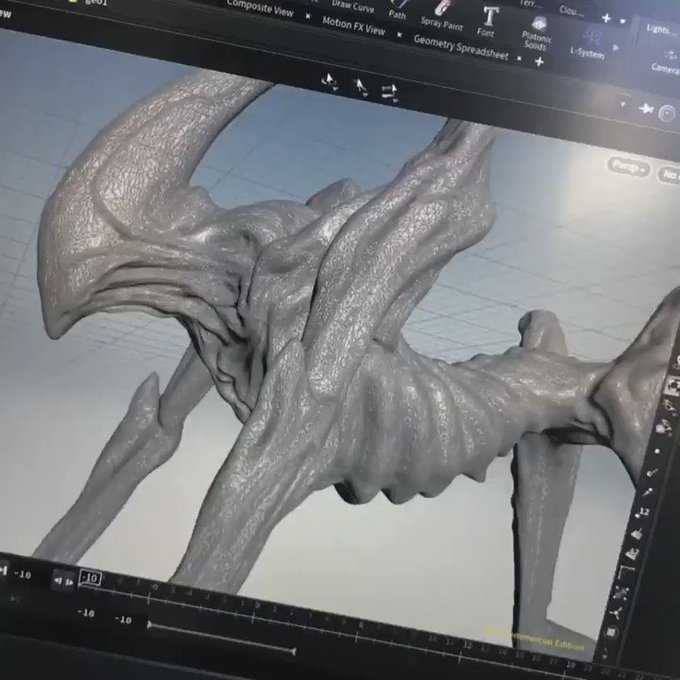Click the range slider right handle
Viewport: 680px width, 680px height.
(x=294, y=651)
